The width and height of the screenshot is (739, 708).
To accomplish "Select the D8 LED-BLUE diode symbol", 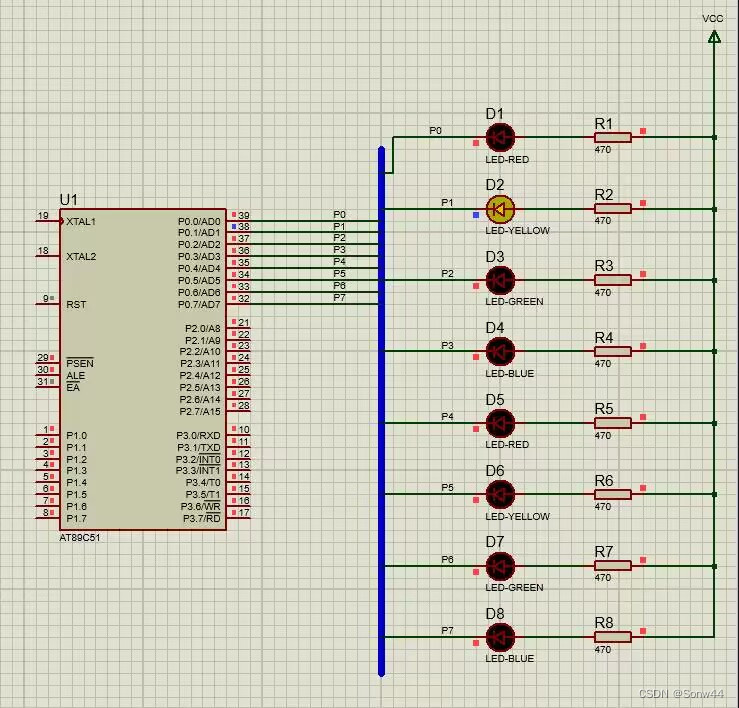I will point(500,637).
